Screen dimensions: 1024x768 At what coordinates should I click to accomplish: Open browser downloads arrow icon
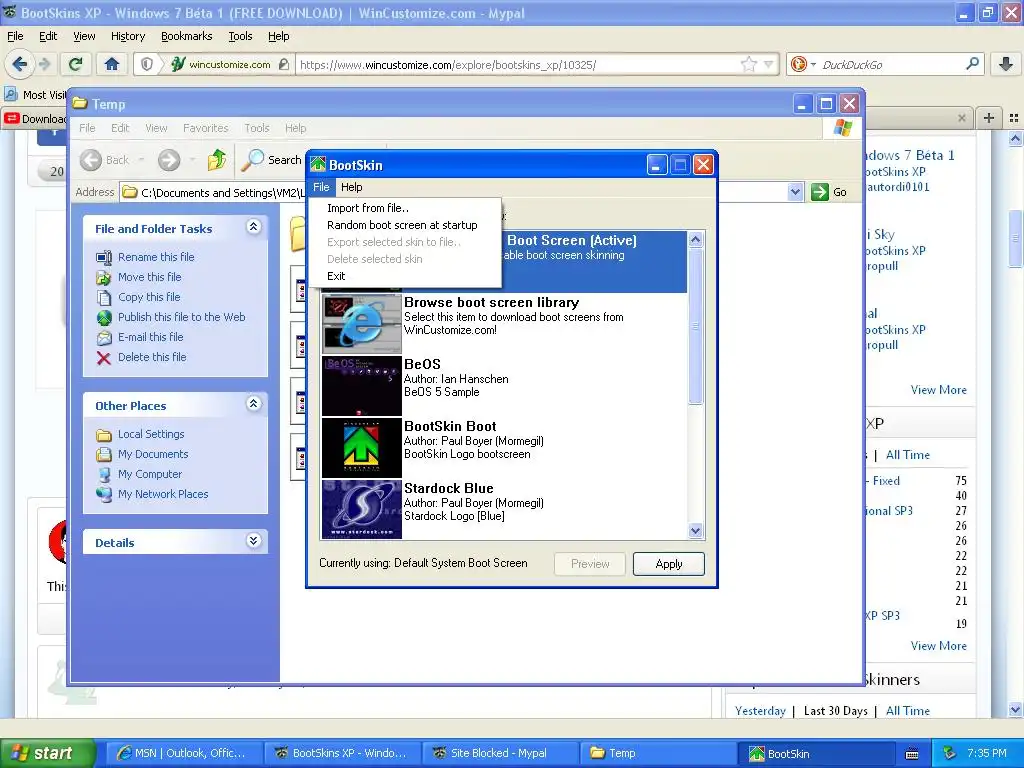pos(1006,64)
